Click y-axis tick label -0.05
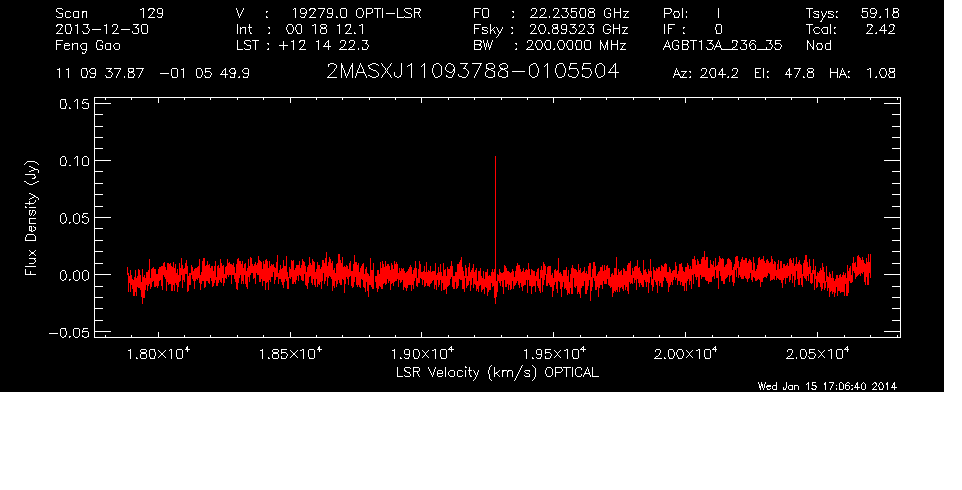The height and width of the screenshot is (490, 962). tap(69, 332)
